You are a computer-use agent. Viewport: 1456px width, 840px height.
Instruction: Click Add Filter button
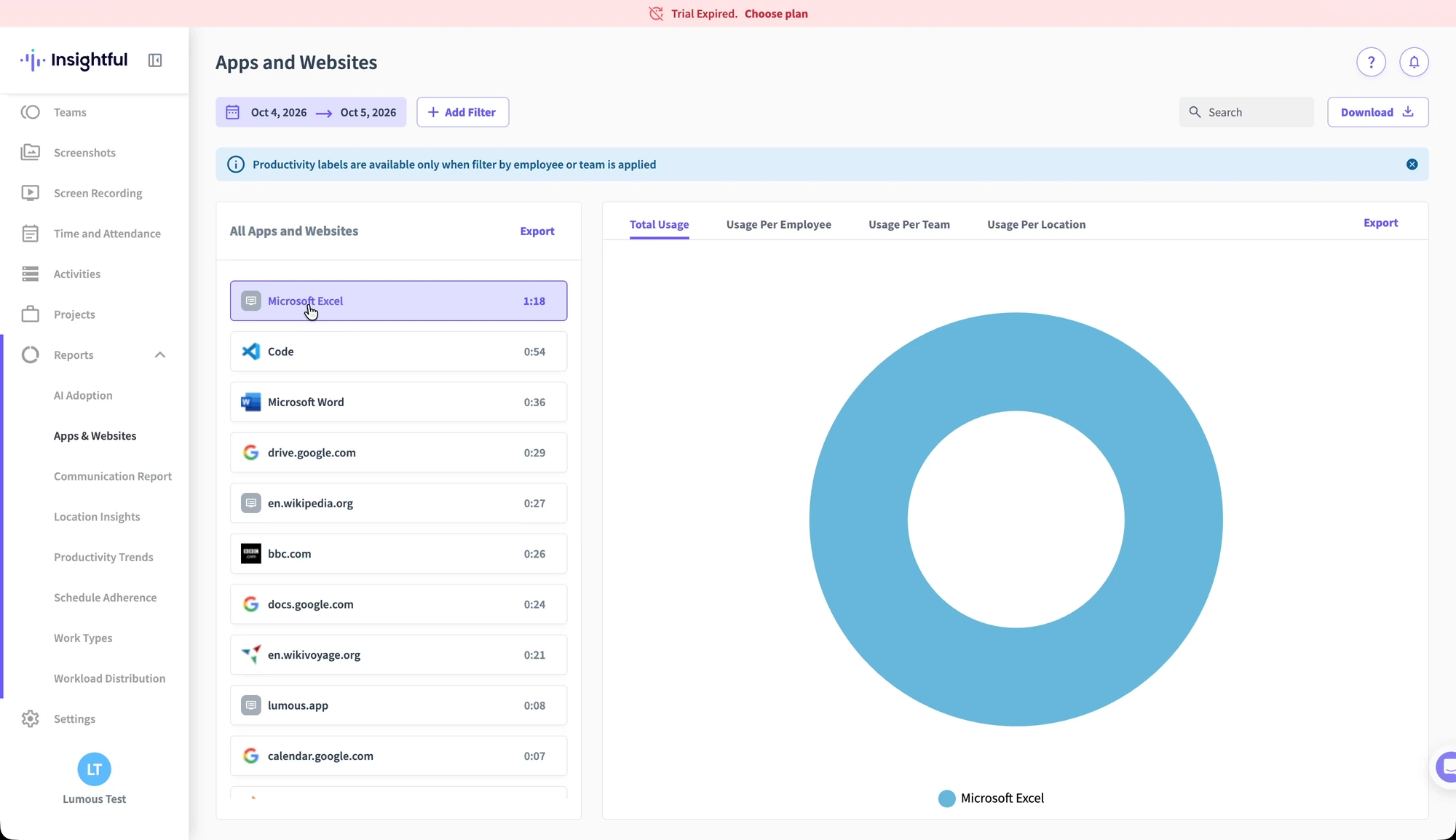coord(462,112)
